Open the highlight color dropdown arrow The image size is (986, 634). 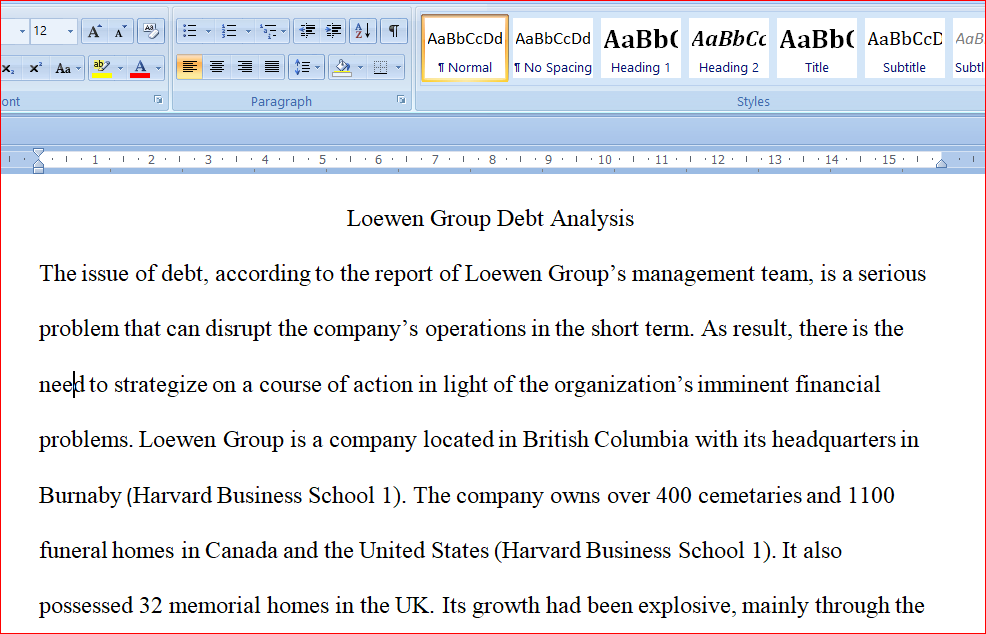click(x=120, y=68)
